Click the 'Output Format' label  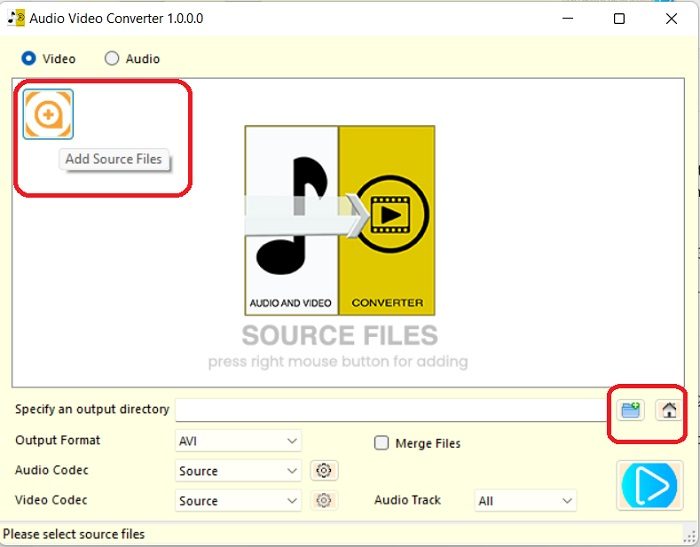[58, 440]
